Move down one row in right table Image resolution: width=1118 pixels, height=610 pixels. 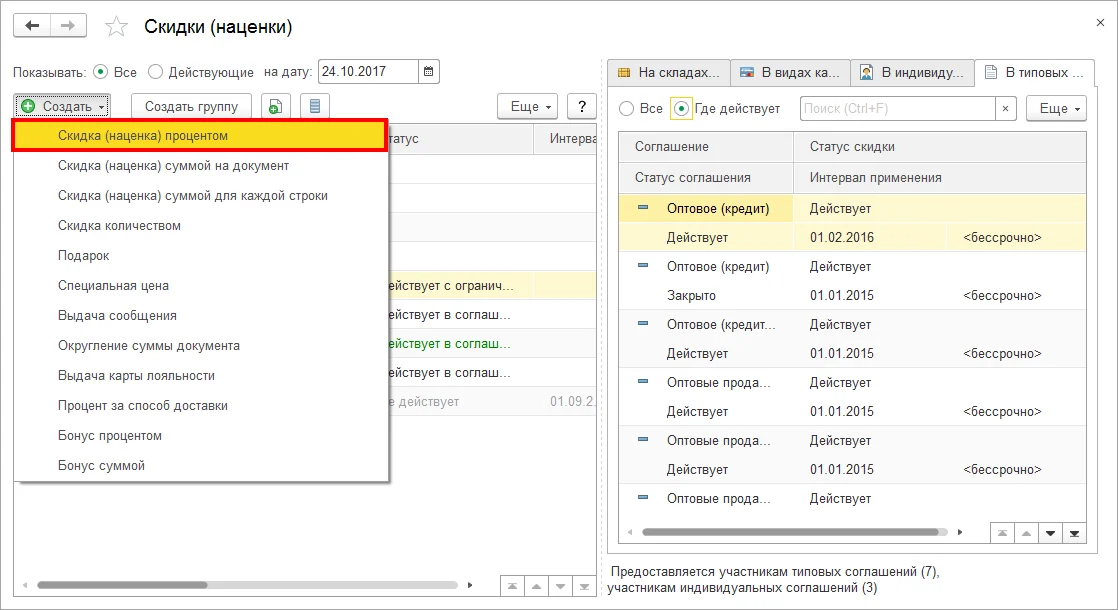tap(1050, 533)
